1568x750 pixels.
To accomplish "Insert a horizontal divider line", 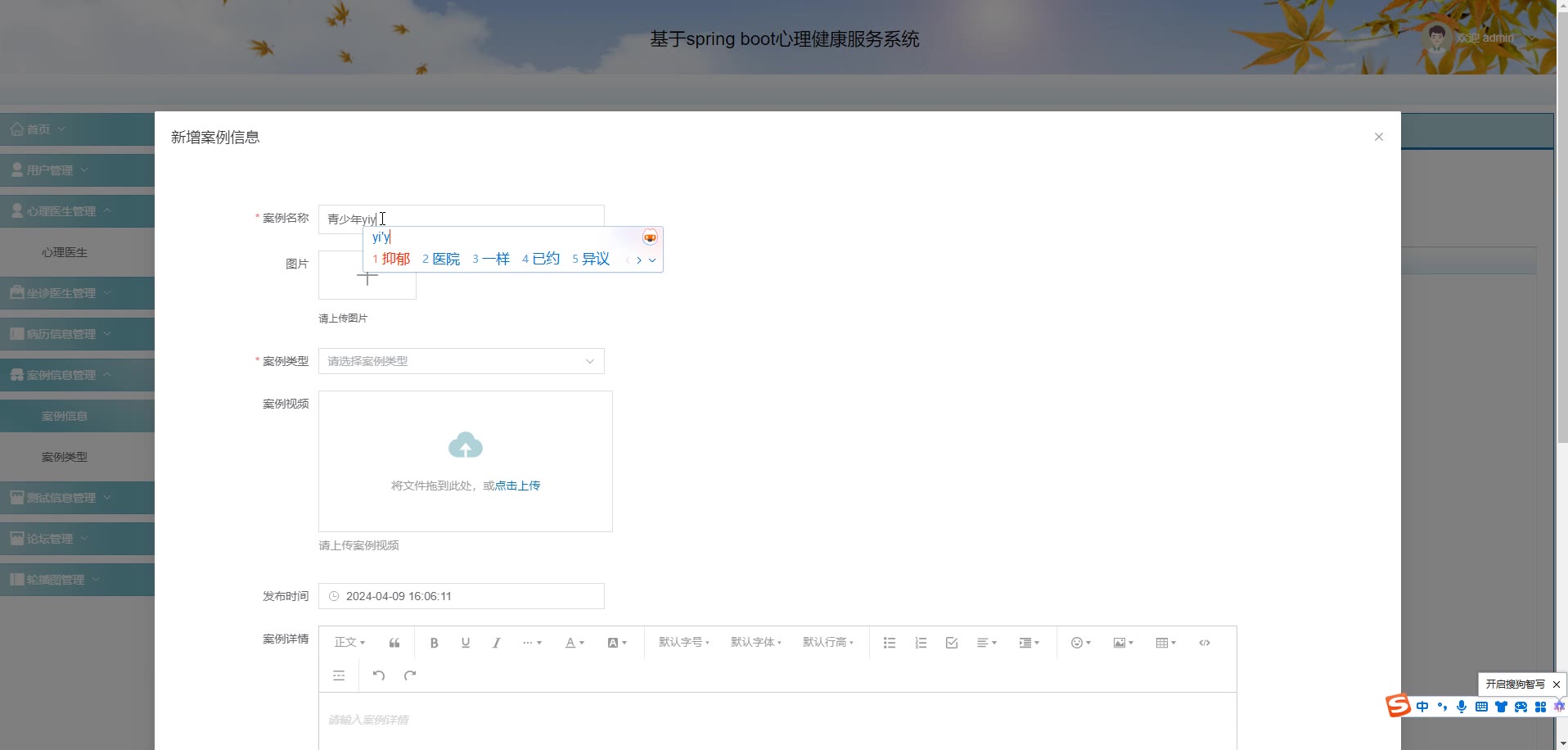I will [339, 675].
